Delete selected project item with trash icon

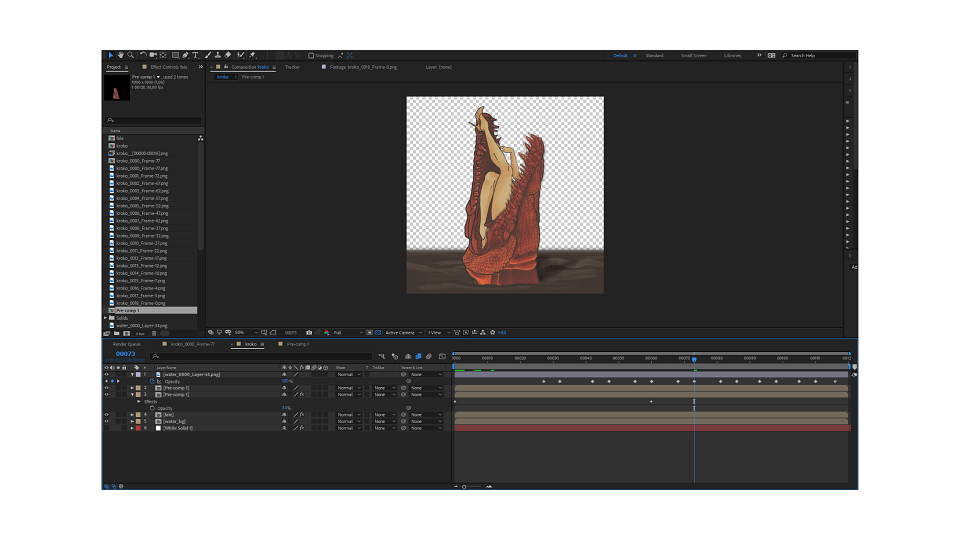[154, 333]
